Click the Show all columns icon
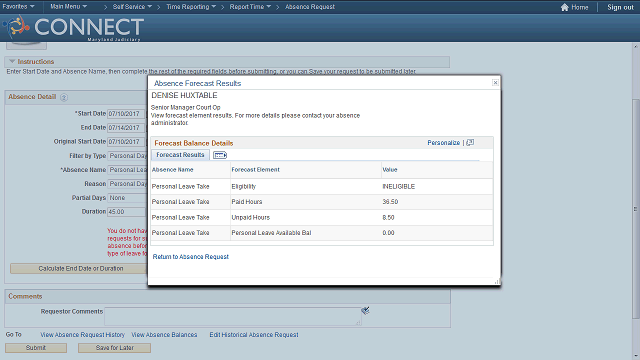The width and height of the screenshot is (640, 360). pyautogui.click(x=220, y=155)
